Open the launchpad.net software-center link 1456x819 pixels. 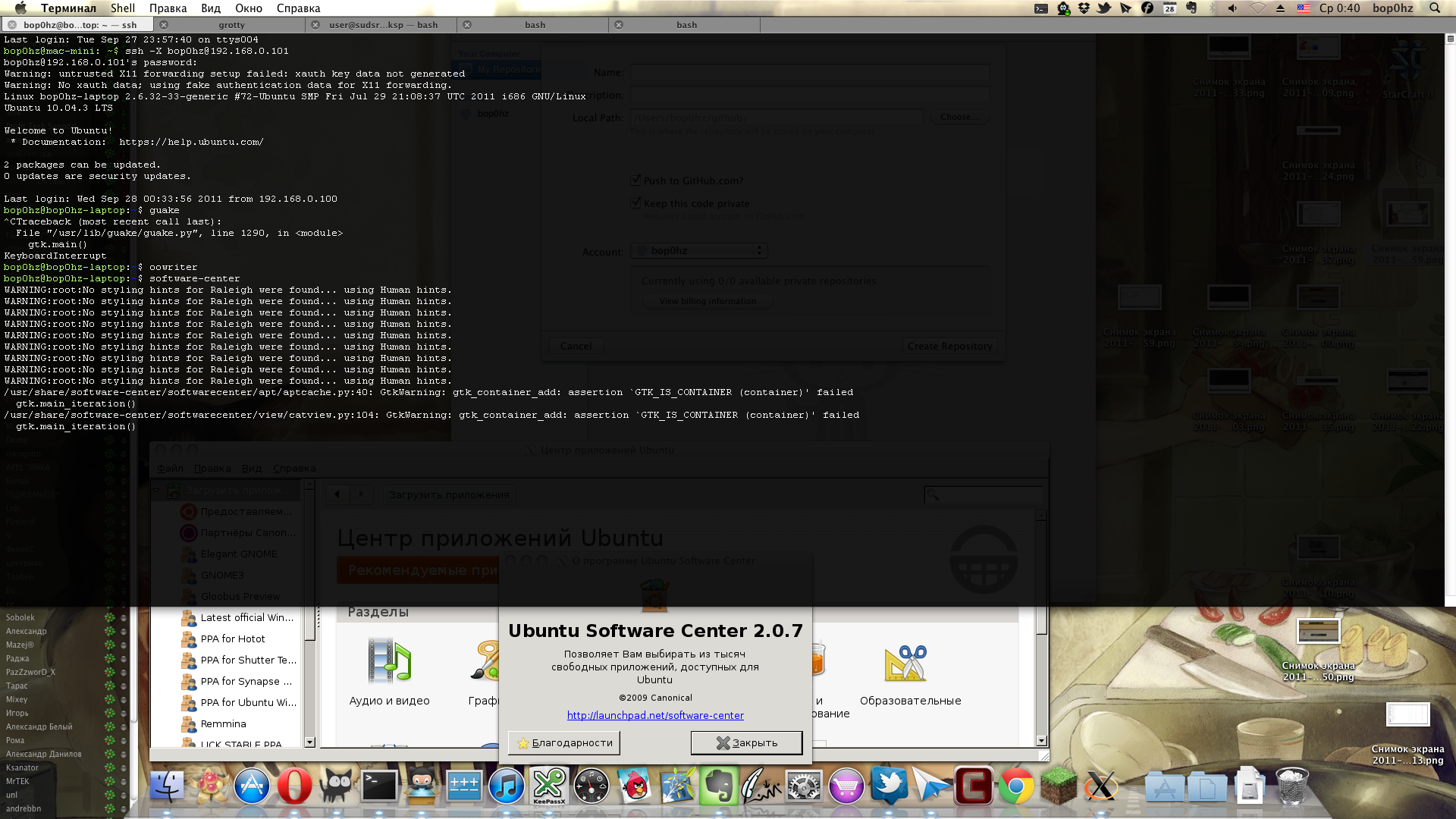pos(655,716)
